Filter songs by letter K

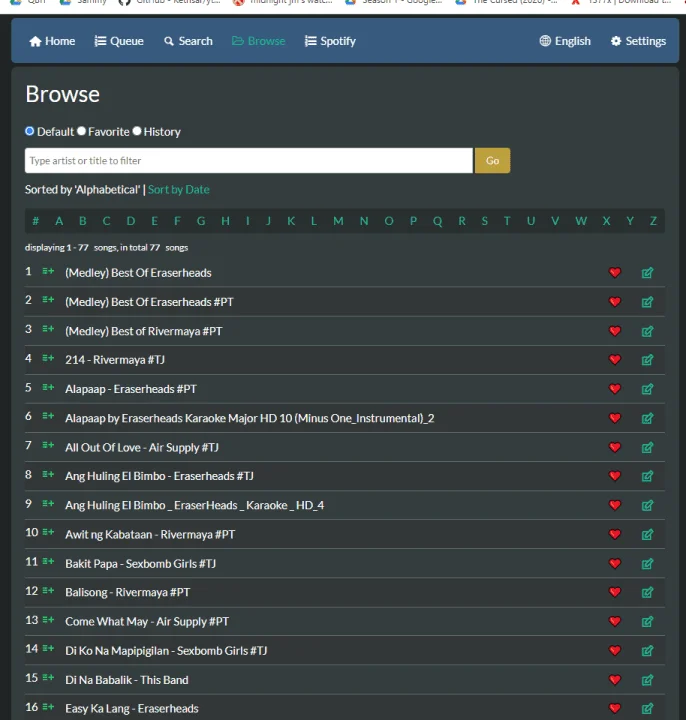(x=291, y=221)
